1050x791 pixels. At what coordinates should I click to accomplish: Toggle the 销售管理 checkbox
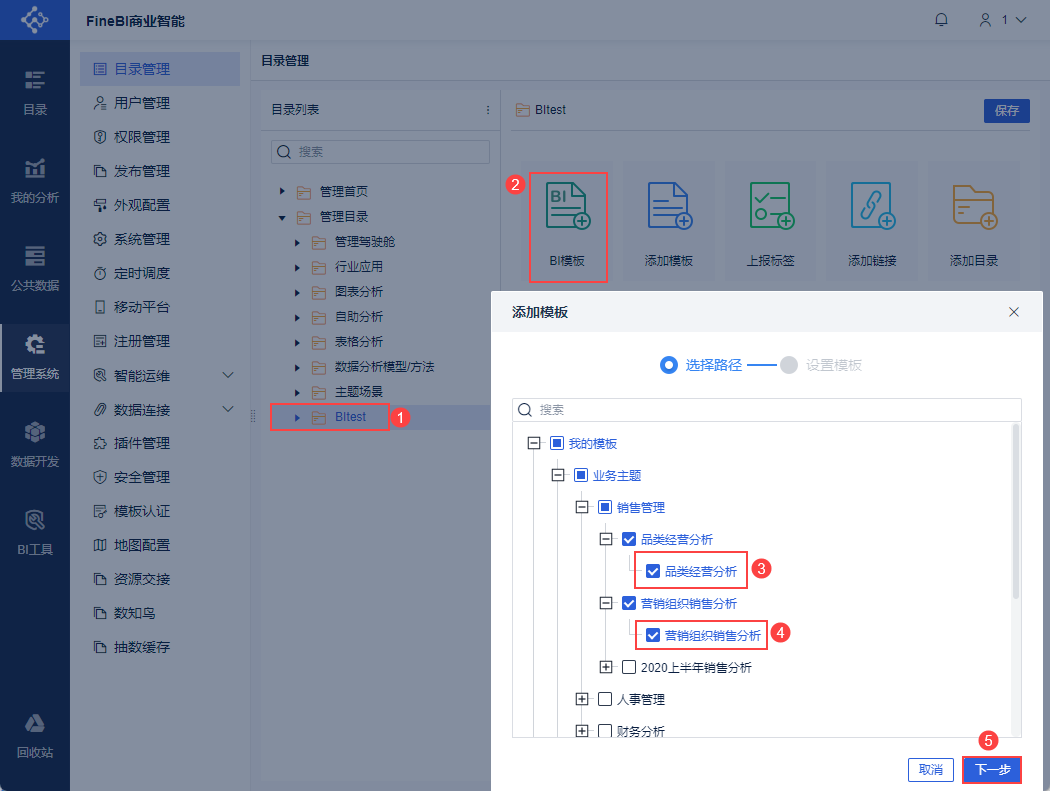coord(605,508)
